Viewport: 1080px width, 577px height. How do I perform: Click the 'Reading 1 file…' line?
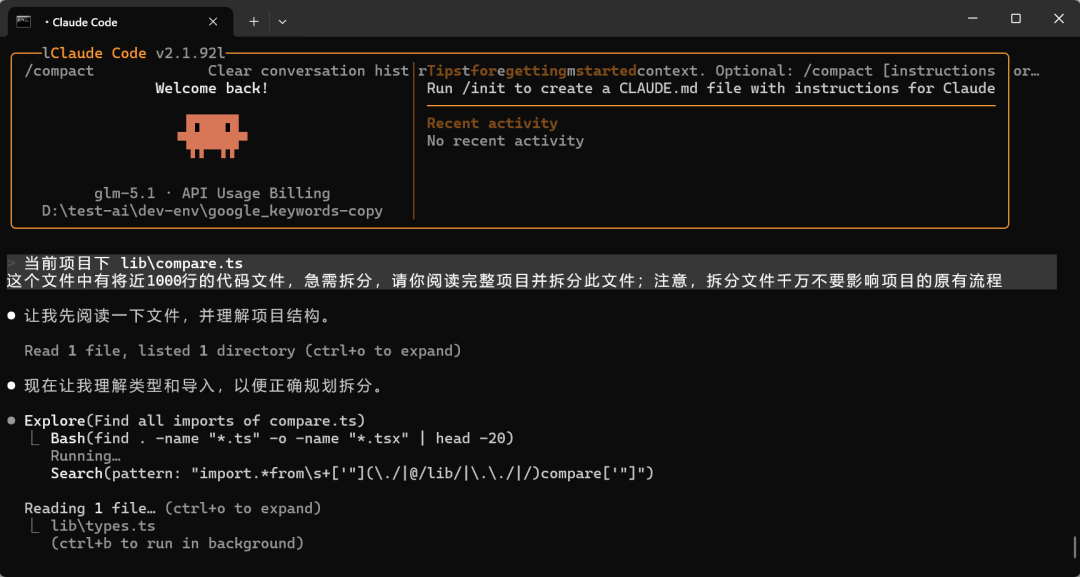[x=173, y=509]
